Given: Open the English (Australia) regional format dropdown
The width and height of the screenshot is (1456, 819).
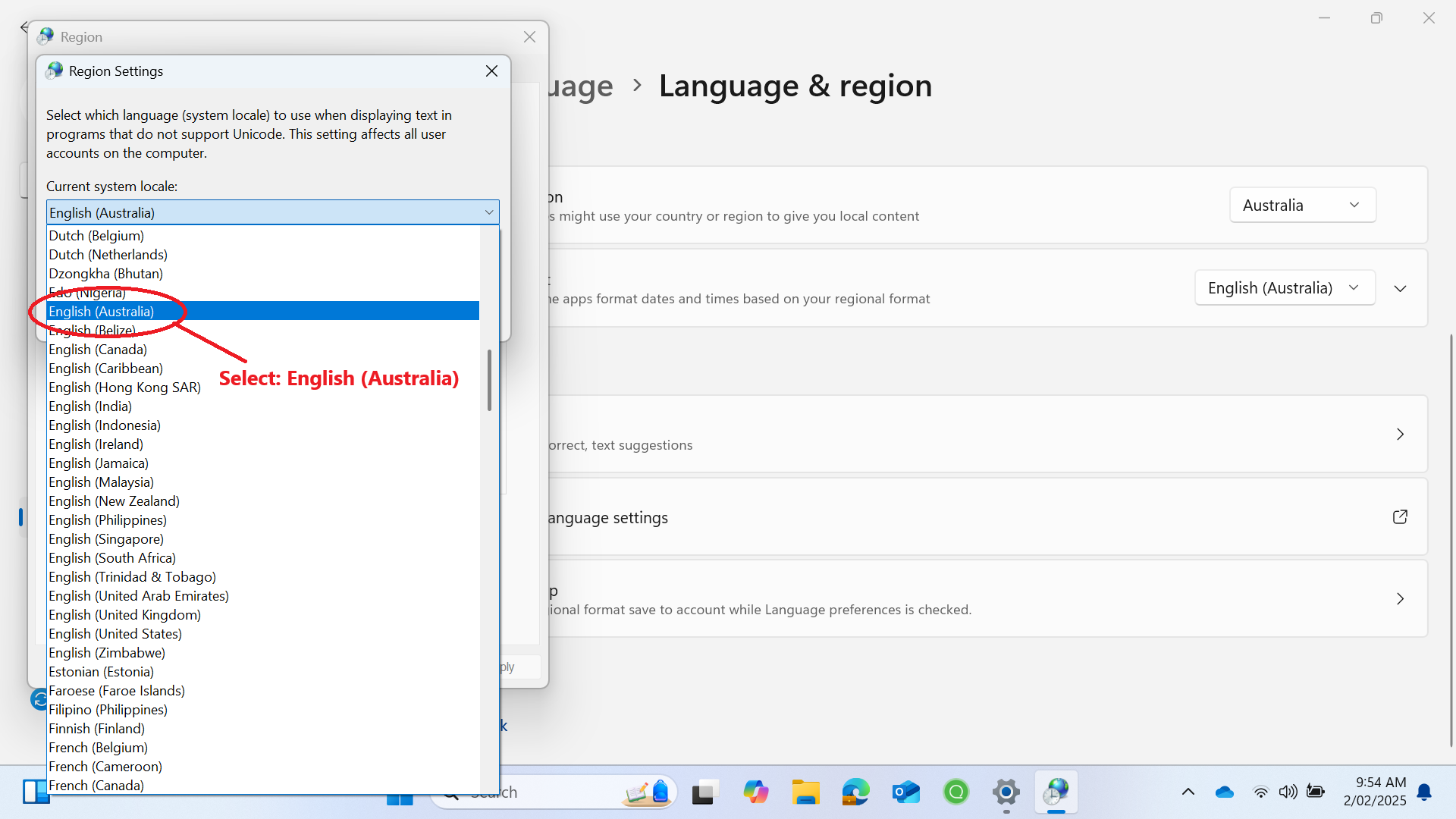Looking at the screenshot, I should coord(1284,288).
